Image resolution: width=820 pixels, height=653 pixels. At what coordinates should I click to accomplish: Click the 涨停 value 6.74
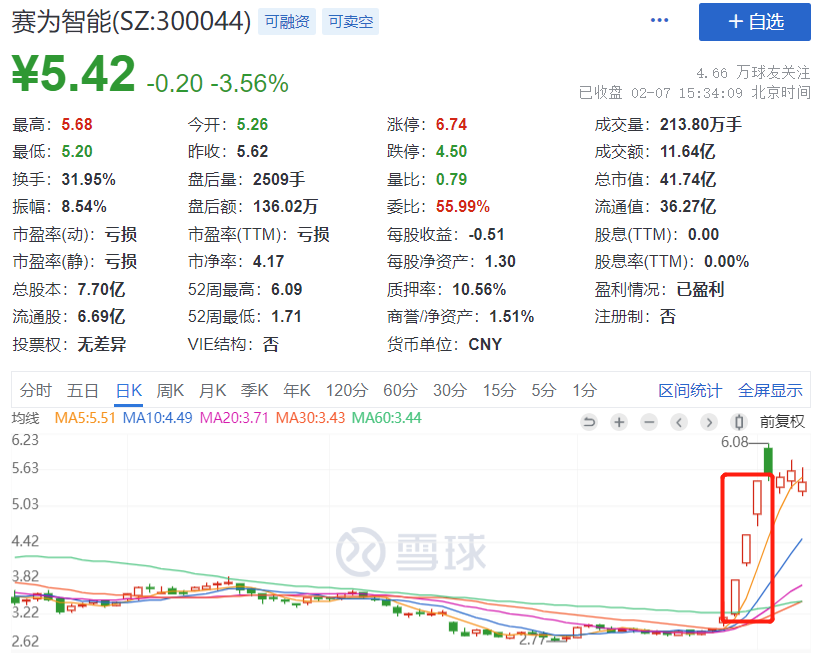coord(451,124)
